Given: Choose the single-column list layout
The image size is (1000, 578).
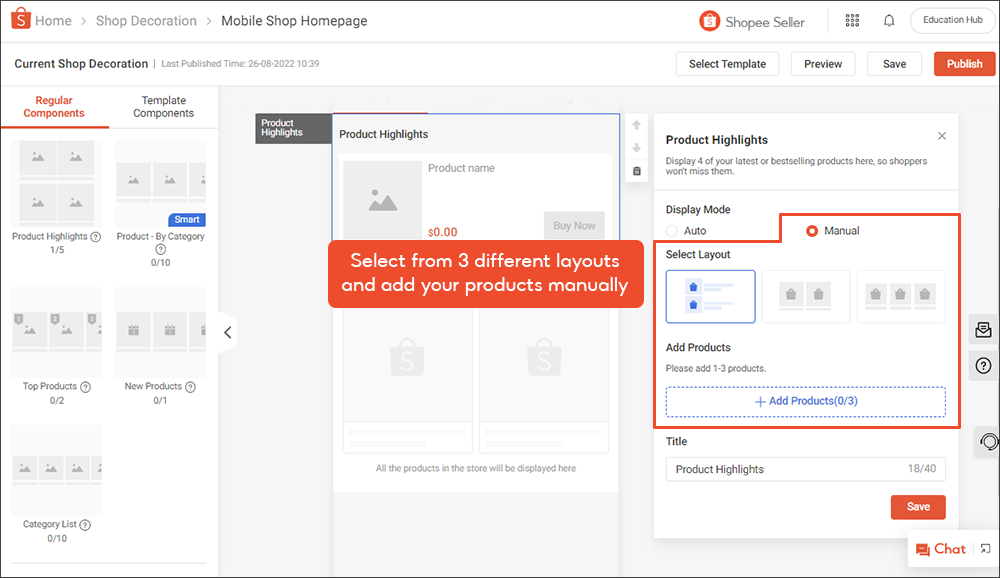Looking at the screenshot, I should (x=710, y=296).
